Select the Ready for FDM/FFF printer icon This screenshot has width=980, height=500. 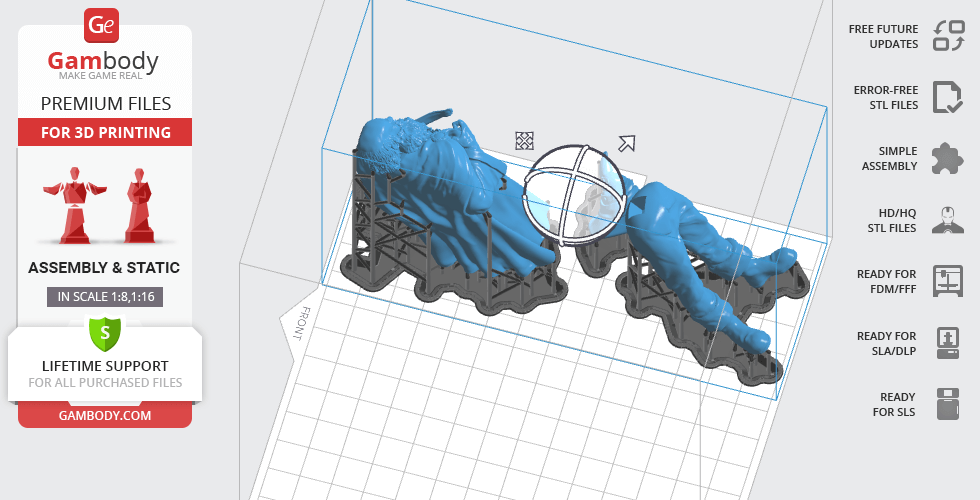pos(947,281)
